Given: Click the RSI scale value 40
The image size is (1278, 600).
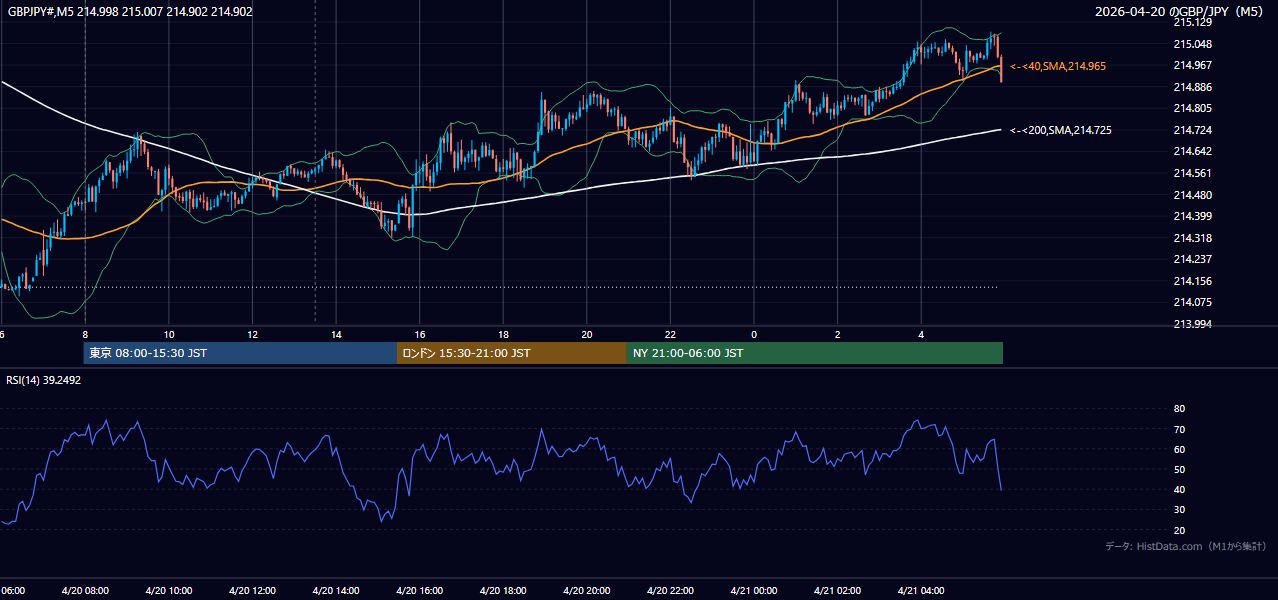Looking at the screenshot, I should (1179, 489).
